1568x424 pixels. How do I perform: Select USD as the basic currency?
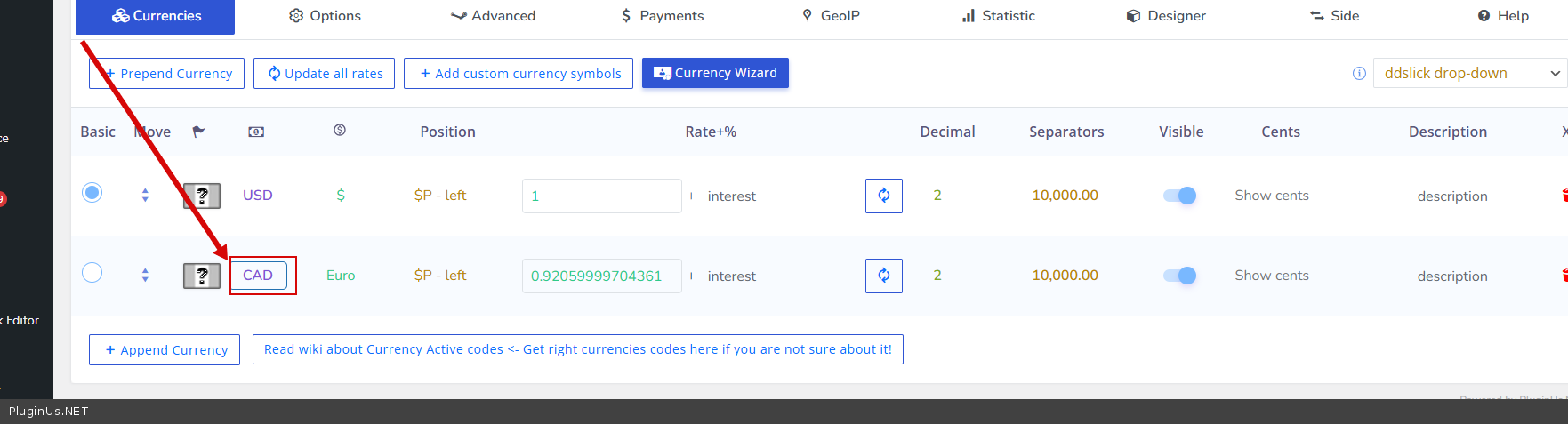(x=92, y=193)
